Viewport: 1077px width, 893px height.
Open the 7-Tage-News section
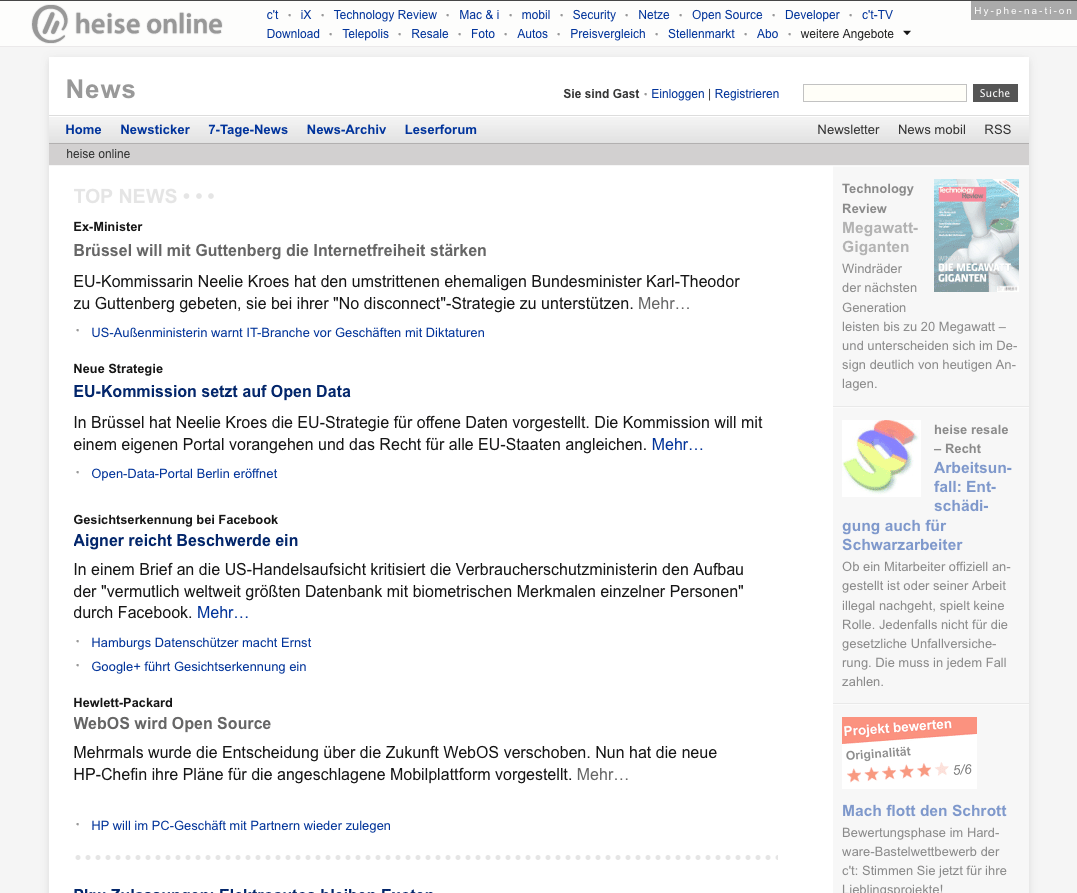coord(248,129)
